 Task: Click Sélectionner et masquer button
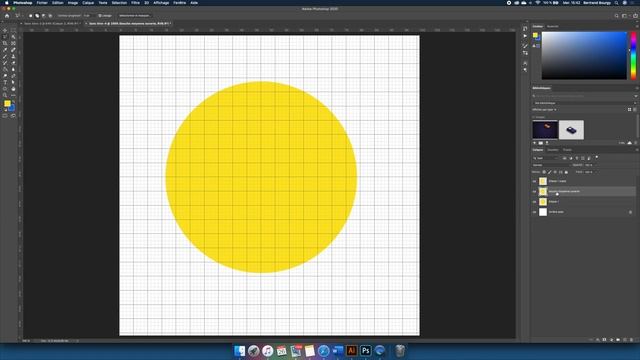point(134,16)
